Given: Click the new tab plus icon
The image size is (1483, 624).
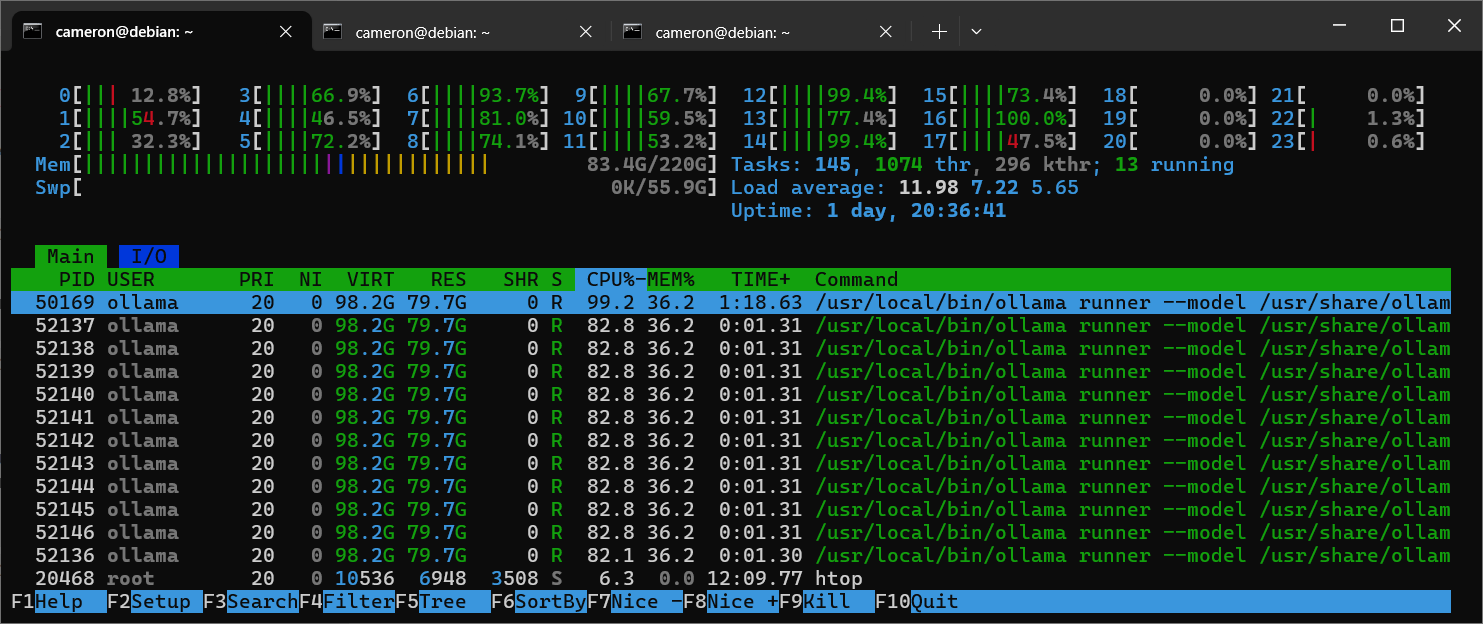Looking at the screenshot, I should (x=938, y=32).
